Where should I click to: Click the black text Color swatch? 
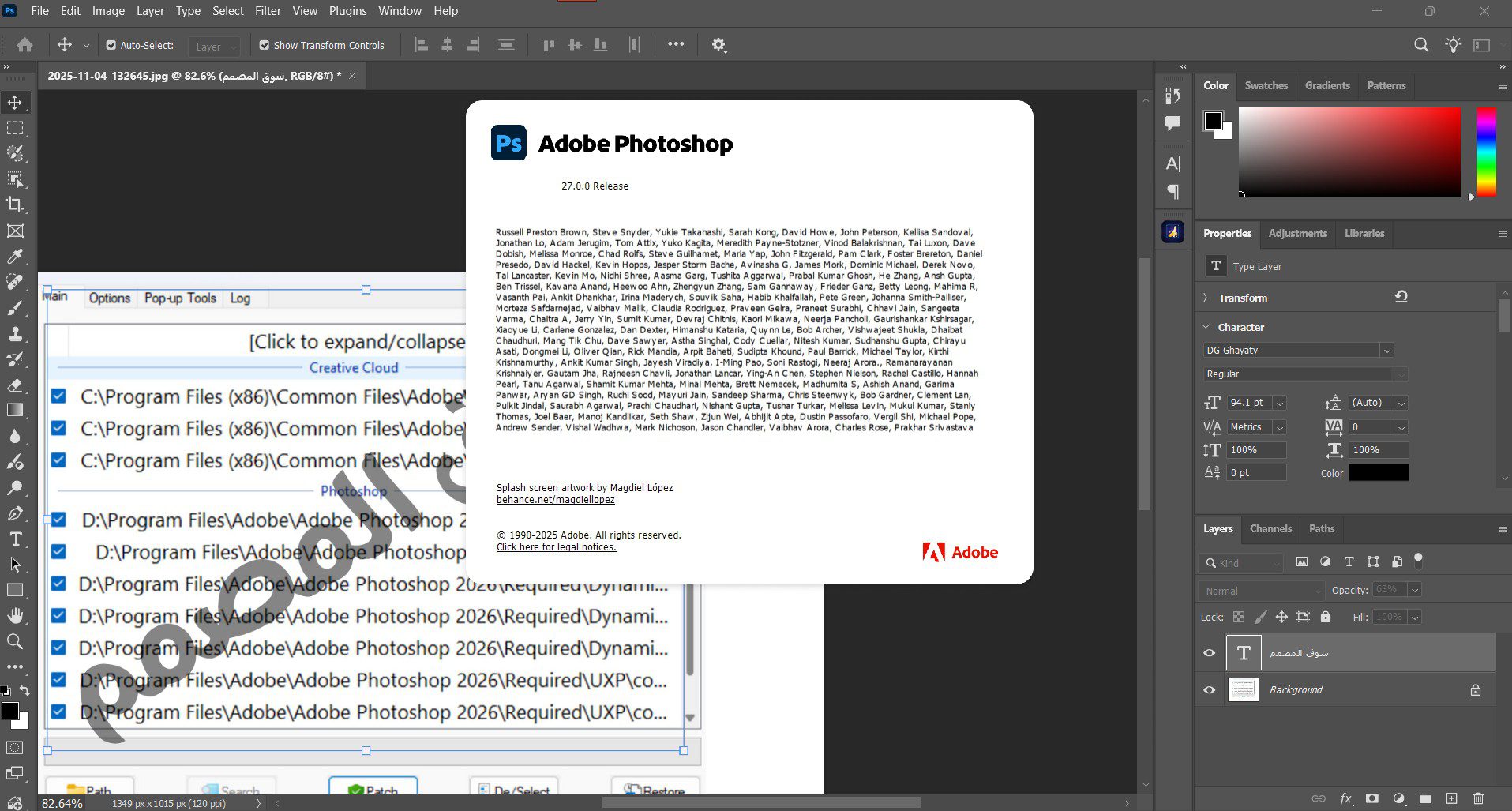[x=1379, y=473]
